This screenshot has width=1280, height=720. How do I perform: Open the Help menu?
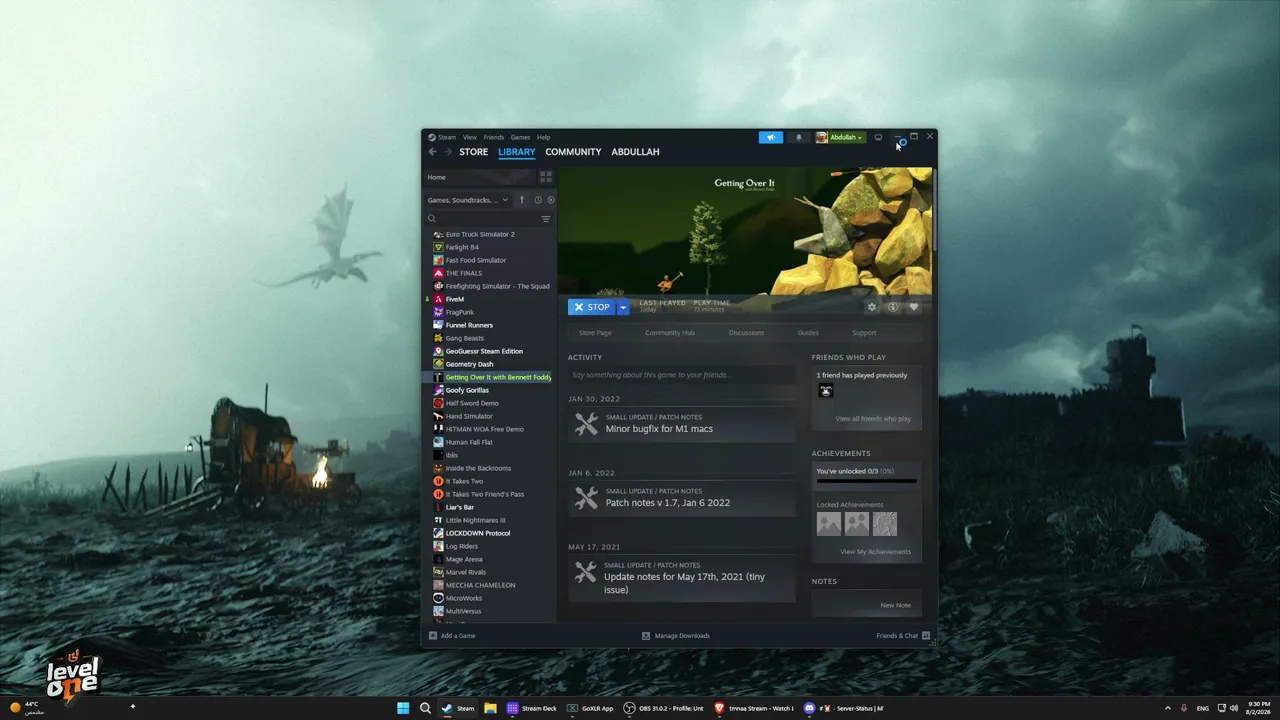coord(543,137)
